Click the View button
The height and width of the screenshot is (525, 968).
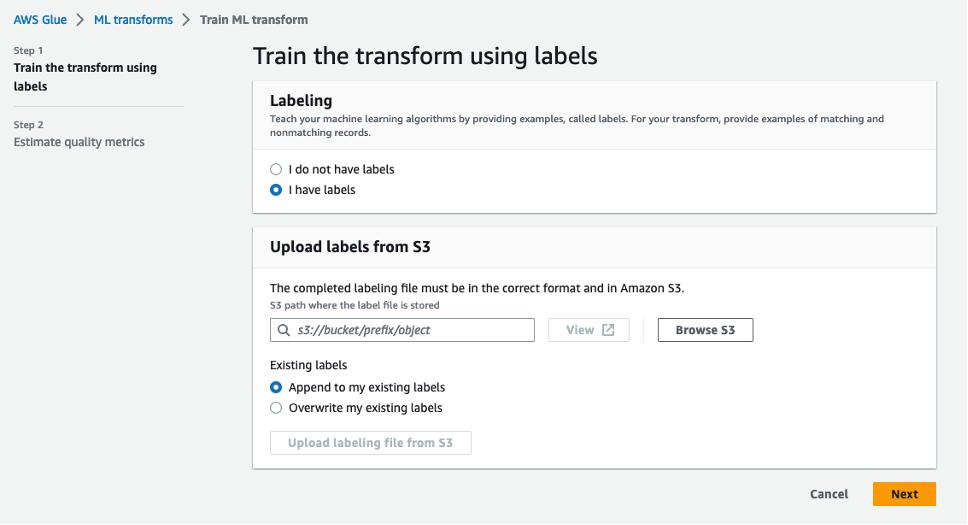click(588, 330)
